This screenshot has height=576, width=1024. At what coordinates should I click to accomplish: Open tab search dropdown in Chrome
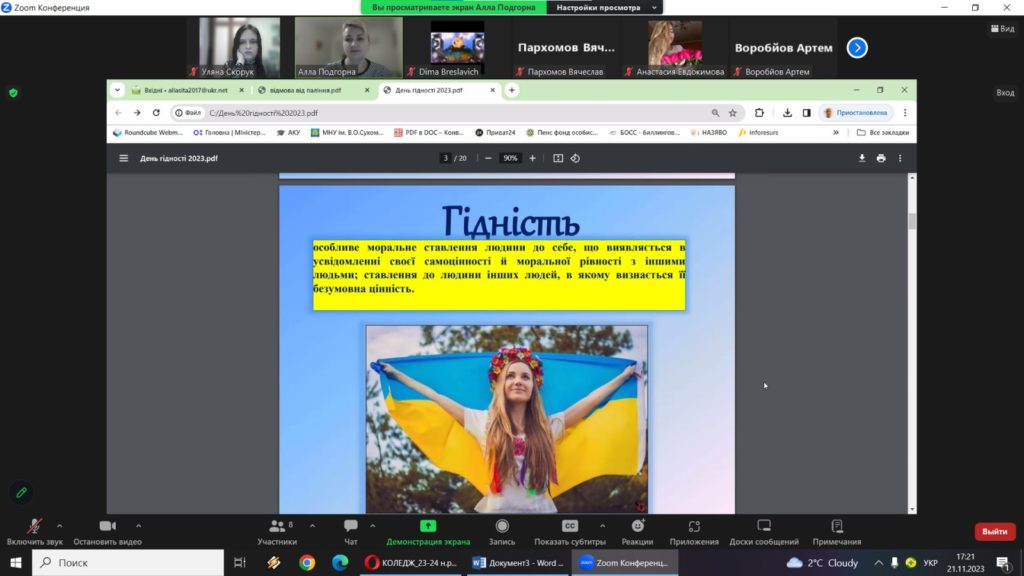coord(117,90)
